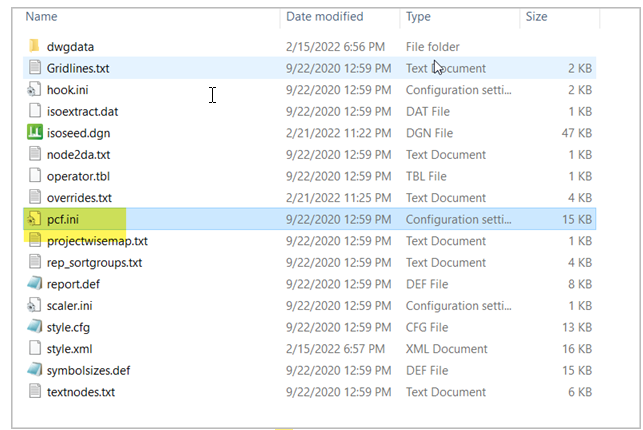
Task: Select the isoextract.dat file name
Action: pos(84,112)
